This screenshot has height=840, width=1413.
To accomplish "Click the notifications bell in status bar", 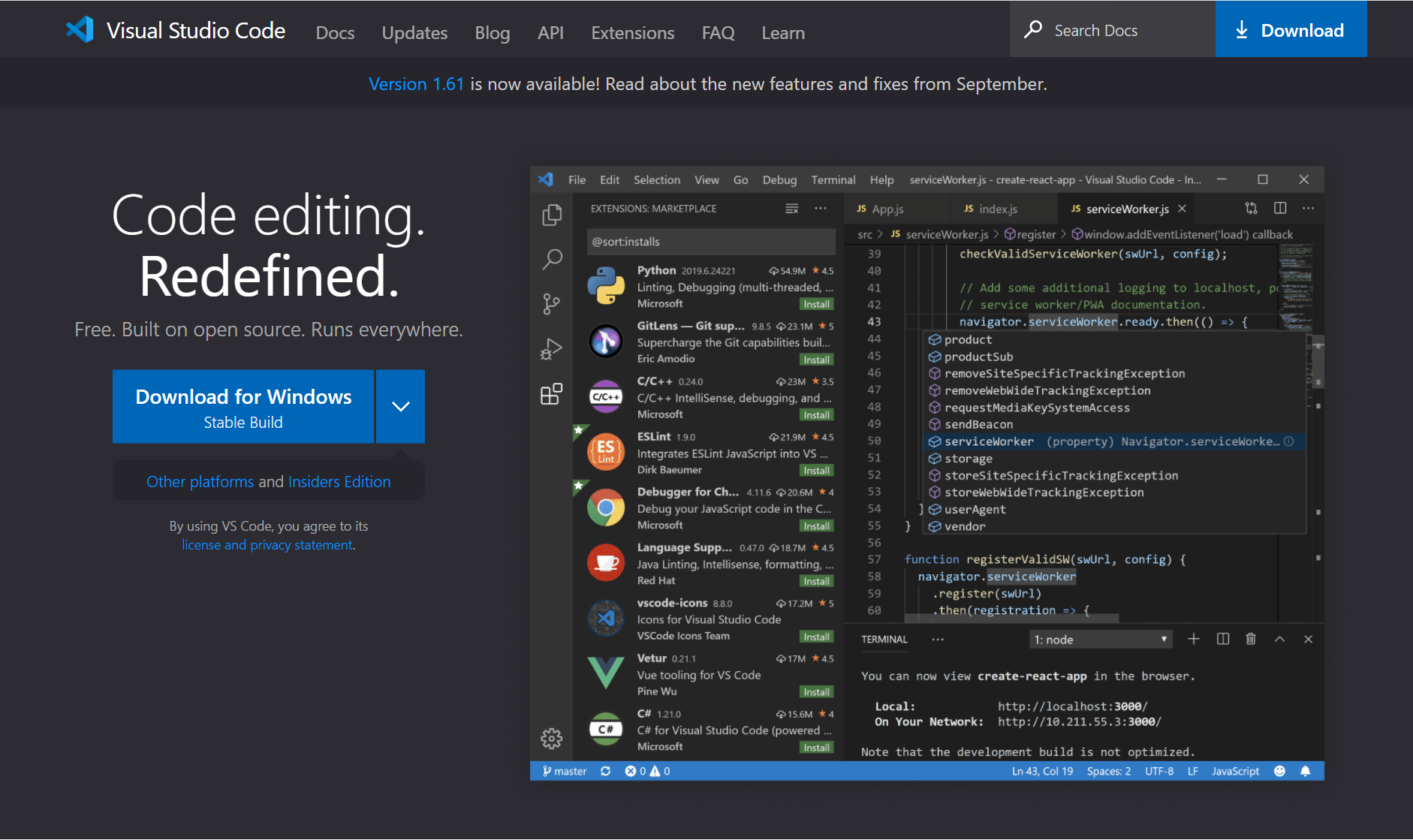I will 1306,771.
